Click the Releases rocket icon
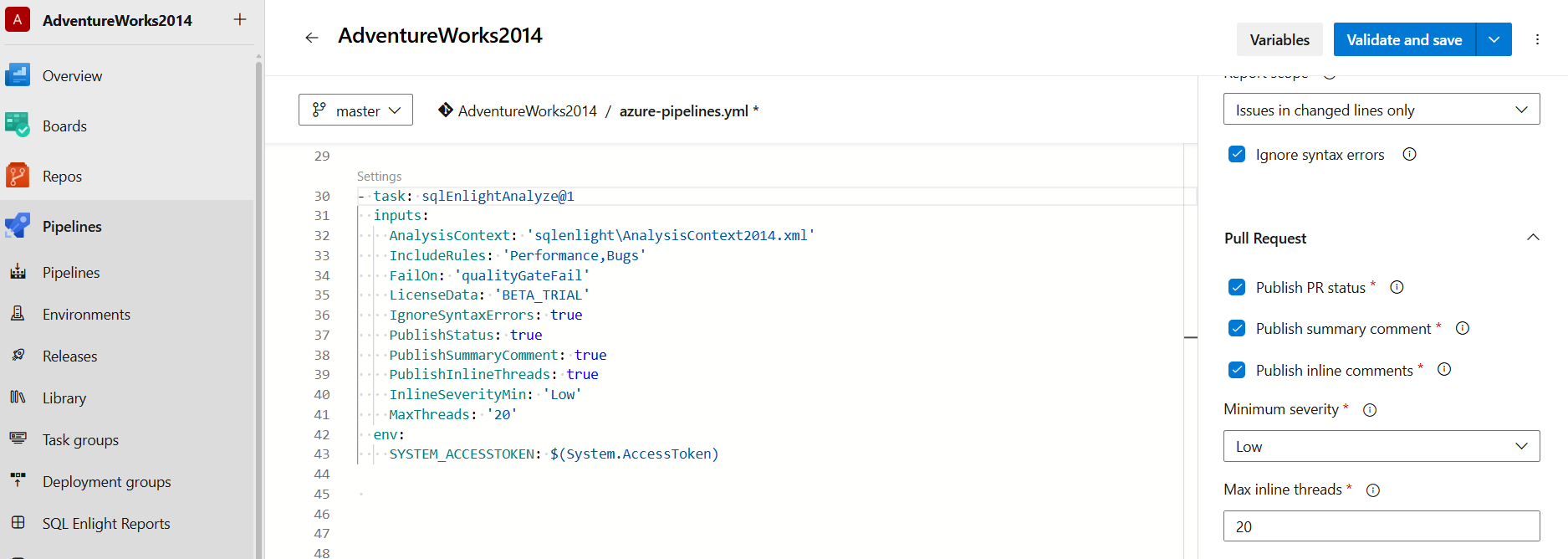 click(18, 356)
